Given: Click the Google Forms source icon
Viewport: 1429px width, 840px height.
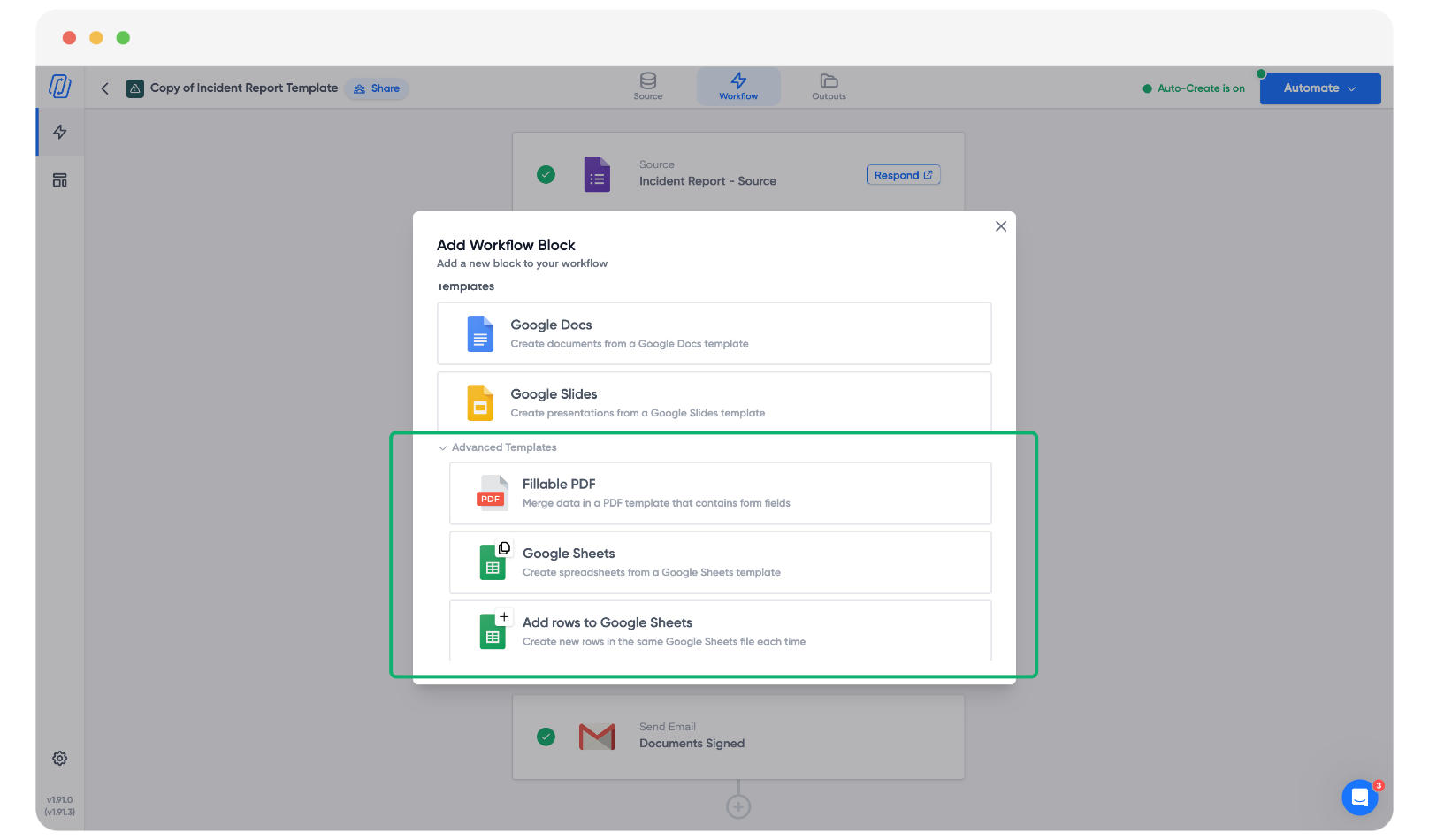Looking at the screenshot, I should coord(597,175).
